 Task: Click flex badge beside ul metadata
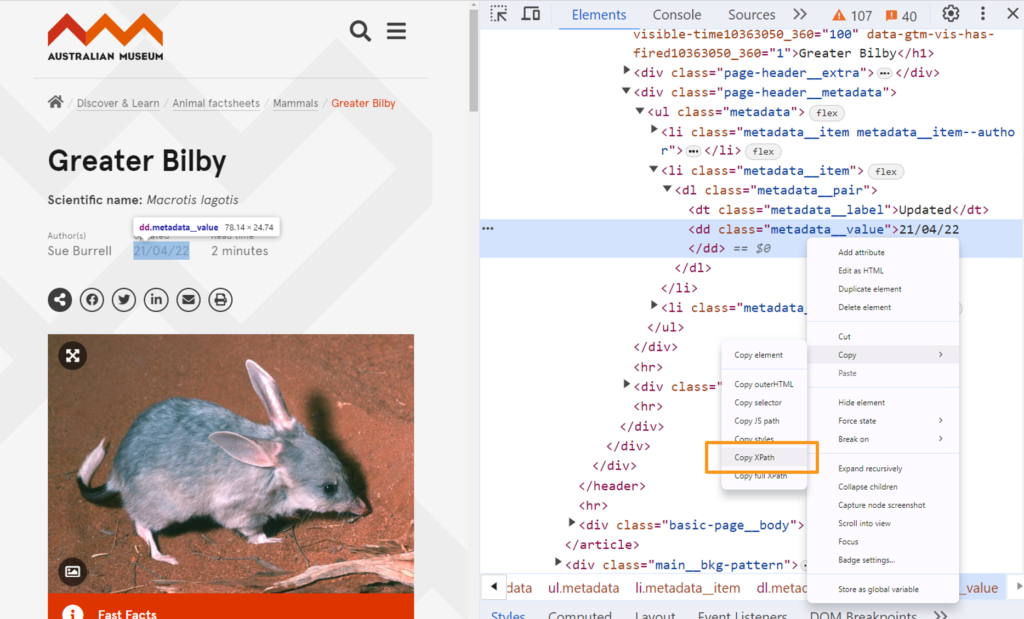point(827,113)
